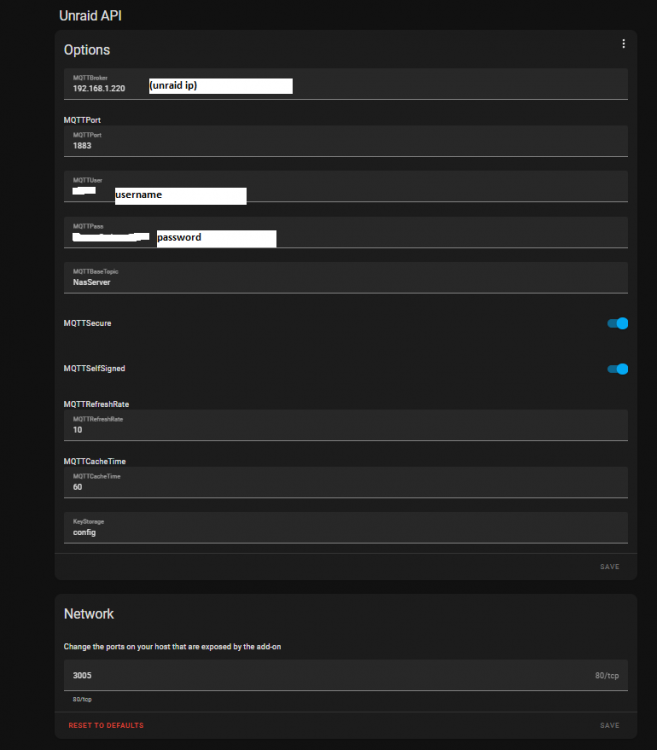657x750 pixels.
Task: Click Reset to Defaults in Network
Action: [x=106, y=726]
